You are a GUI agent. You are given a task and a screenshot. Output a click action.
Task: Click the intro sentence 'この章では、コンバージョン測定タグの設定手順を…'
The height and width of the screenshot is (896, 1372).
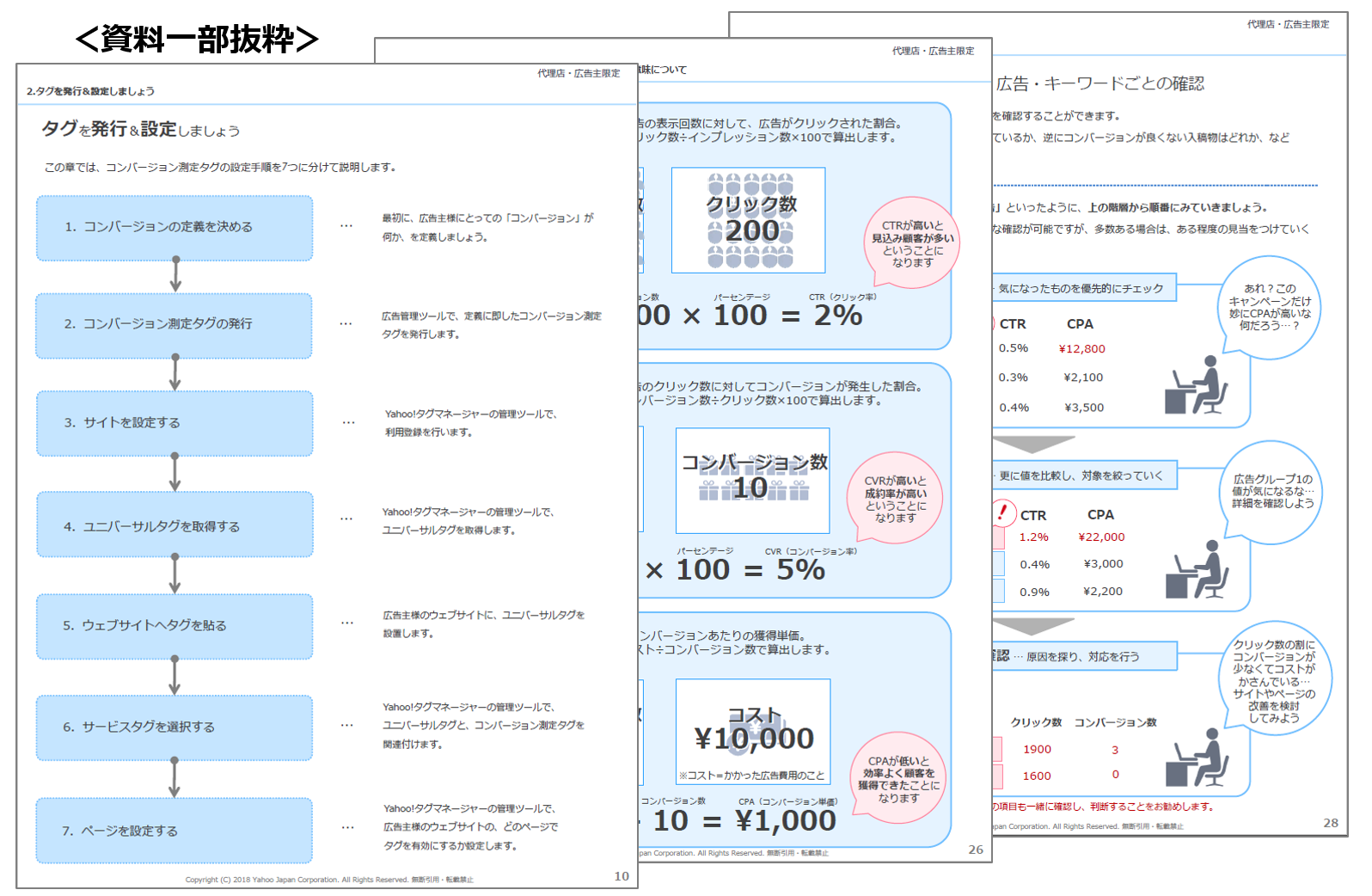pos(220,168)
